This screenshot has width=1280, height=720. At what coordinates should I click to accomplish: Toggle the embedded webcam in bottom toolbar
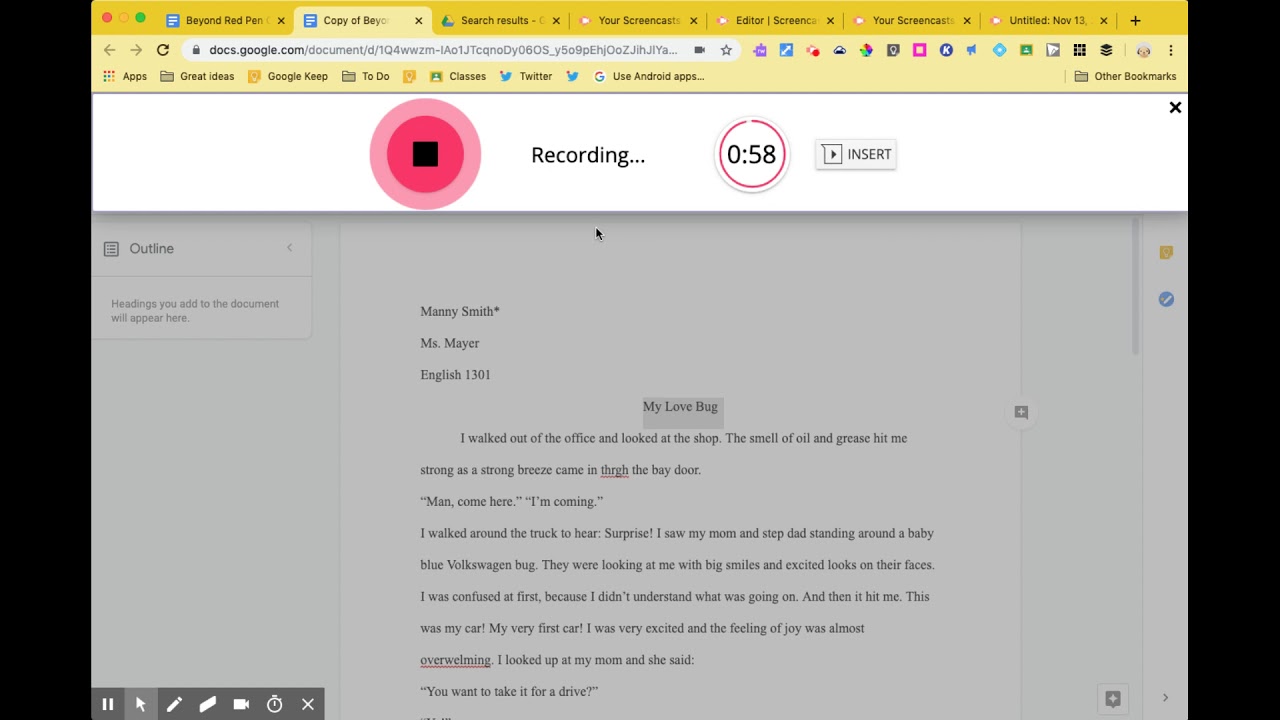241,704
